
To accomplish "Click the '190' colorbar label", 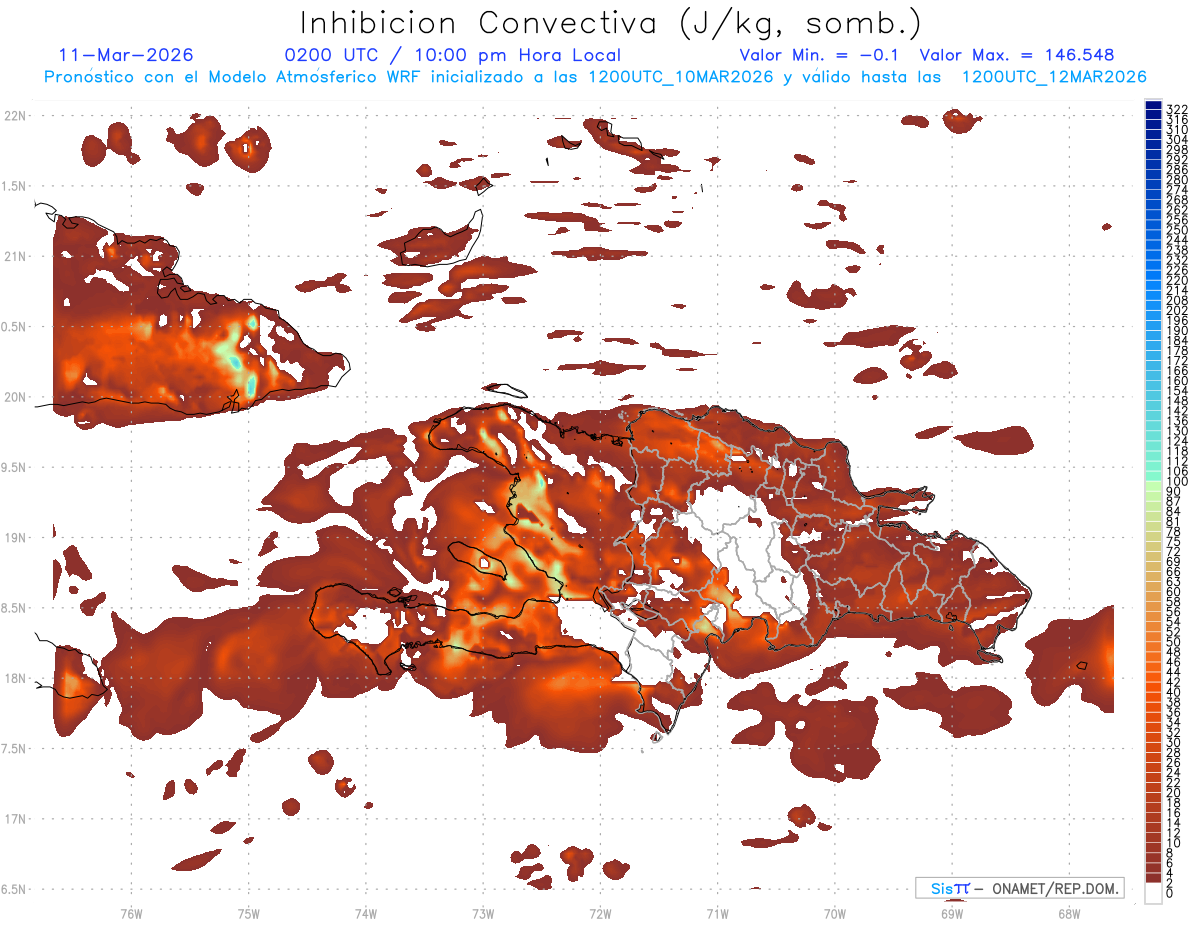I will point(1176,331).
